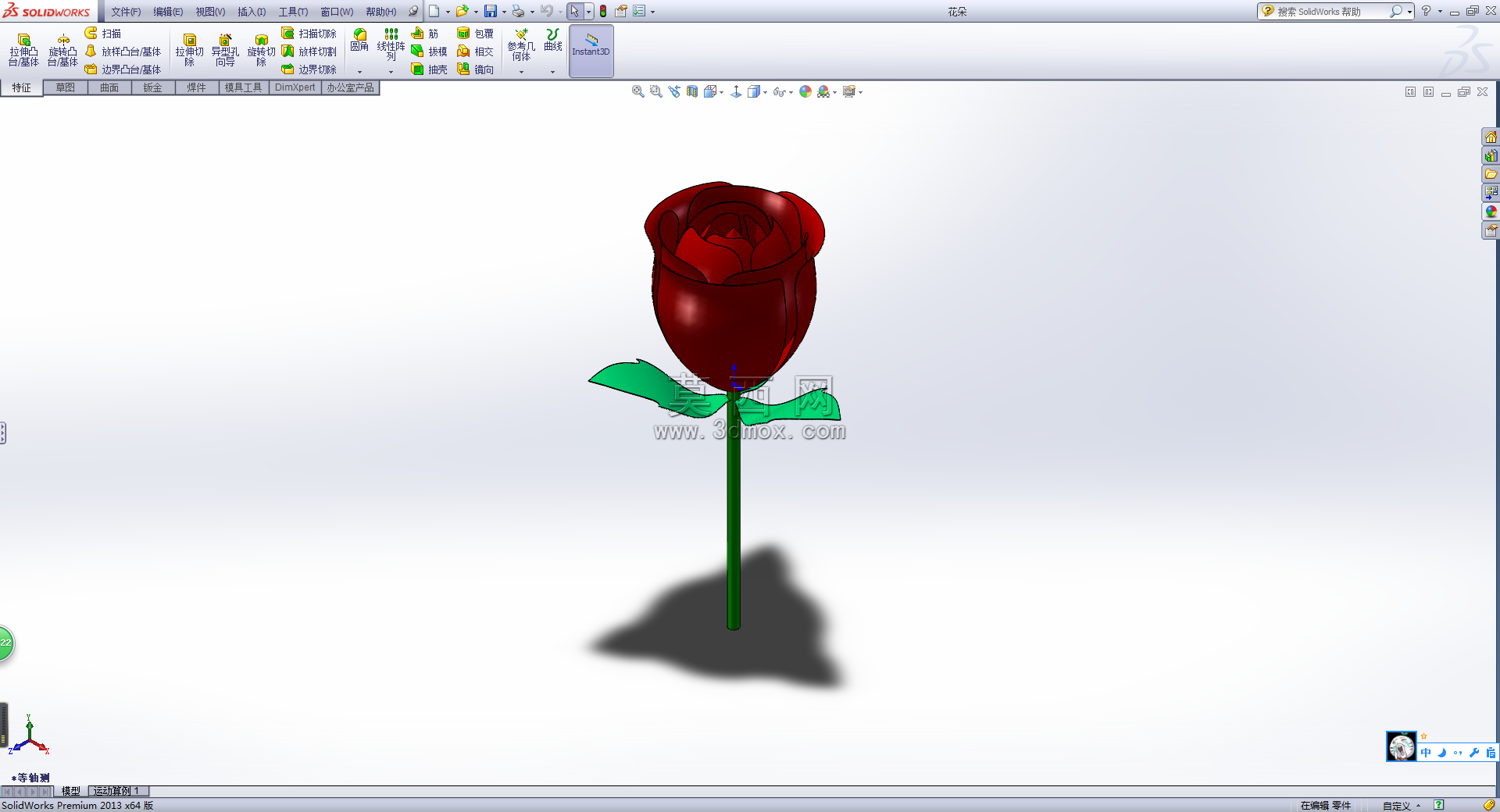Open the Appearances color ball pane icon
This screenshot has height=812, width=1500.
(1491, 212)
